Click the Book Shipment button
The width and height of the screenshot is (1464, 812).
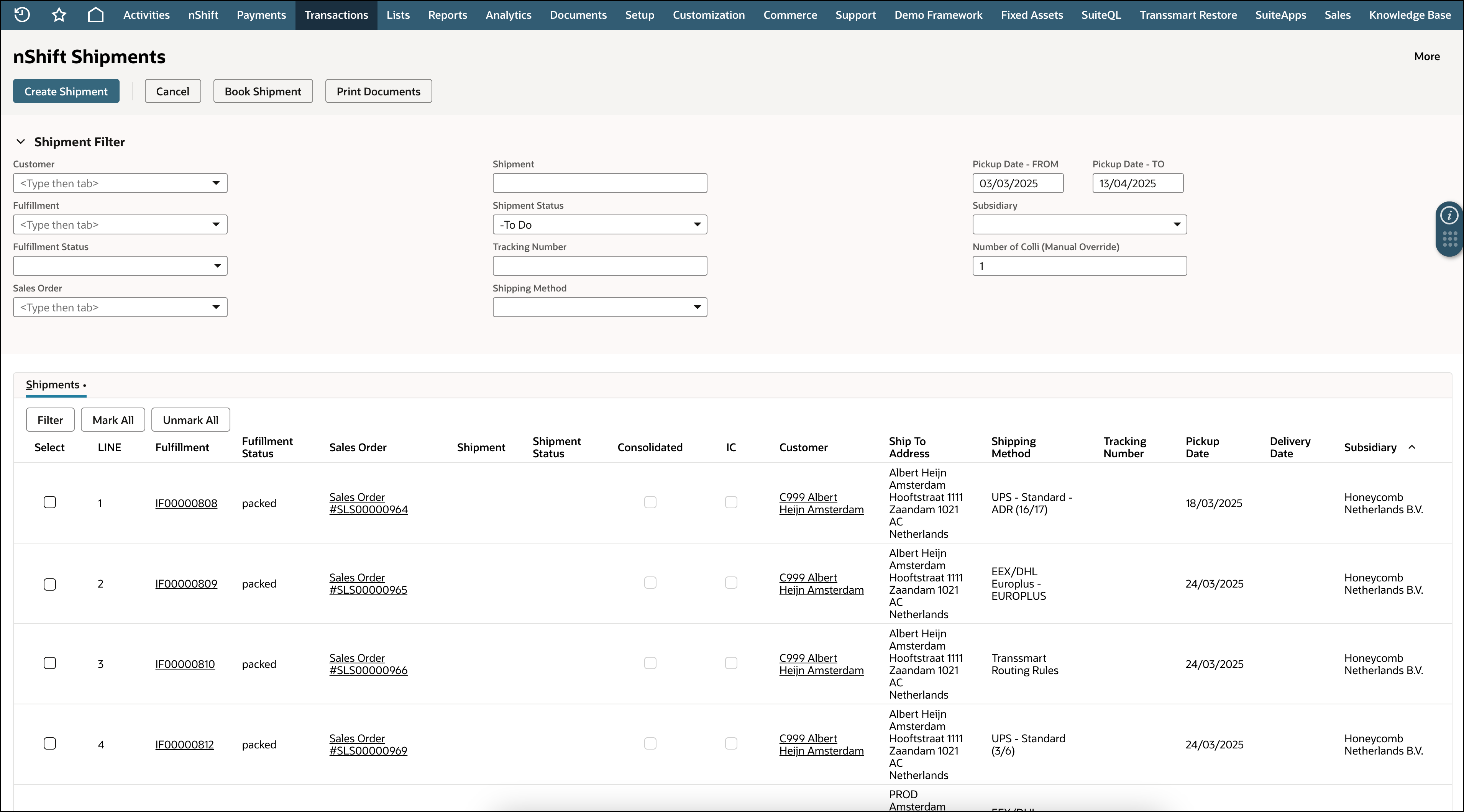coord(263,92)
